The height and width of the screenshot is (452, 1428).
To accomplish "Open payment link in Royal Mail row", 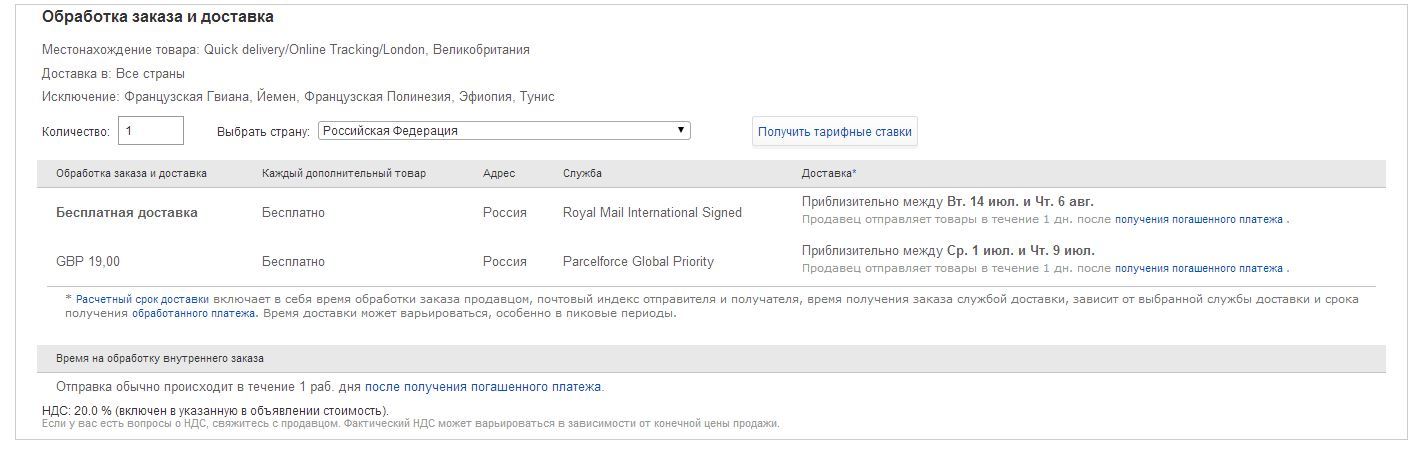I will [x=1198, y=220].
